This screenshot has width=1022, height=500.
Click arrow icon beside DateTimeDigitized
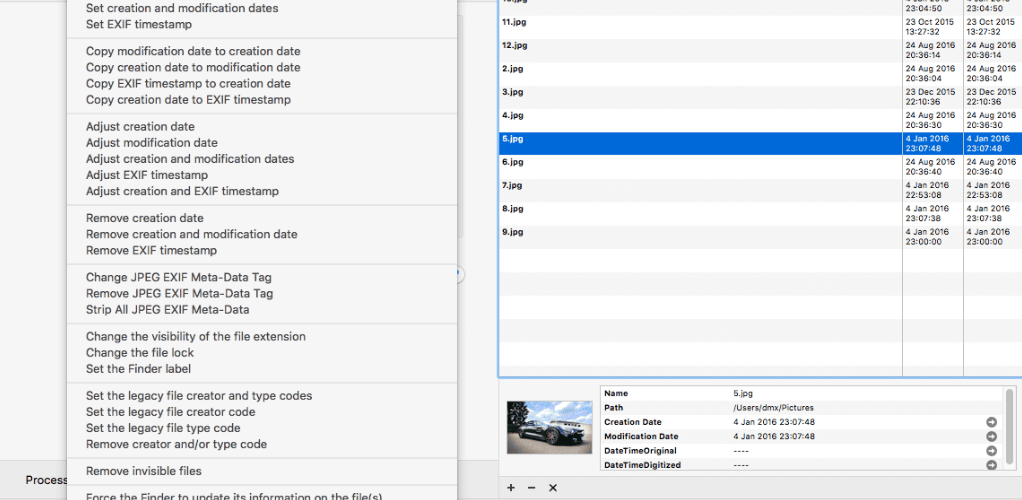coord(991,465)
